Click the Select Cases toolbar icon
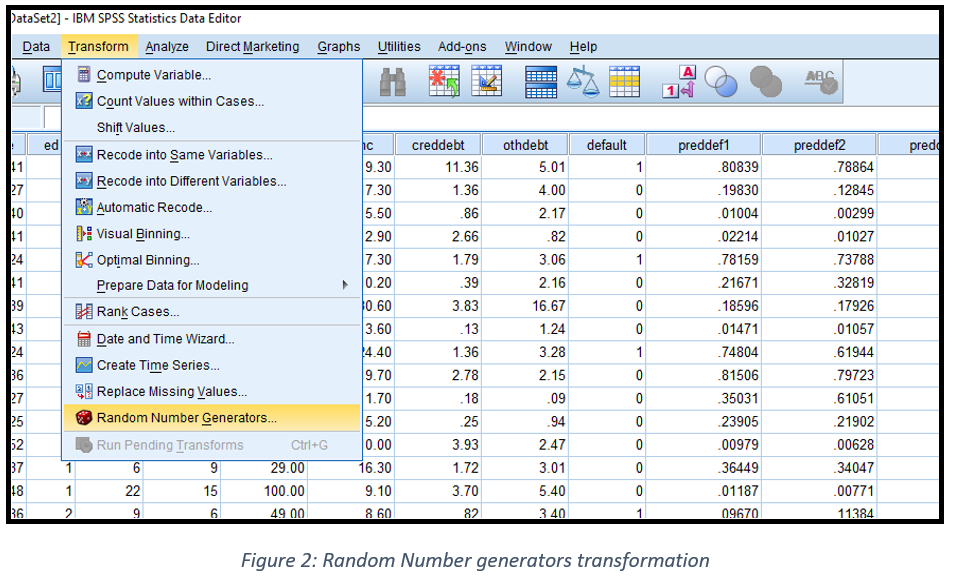This screenshot has height=576, width=953. coord(624,82)
